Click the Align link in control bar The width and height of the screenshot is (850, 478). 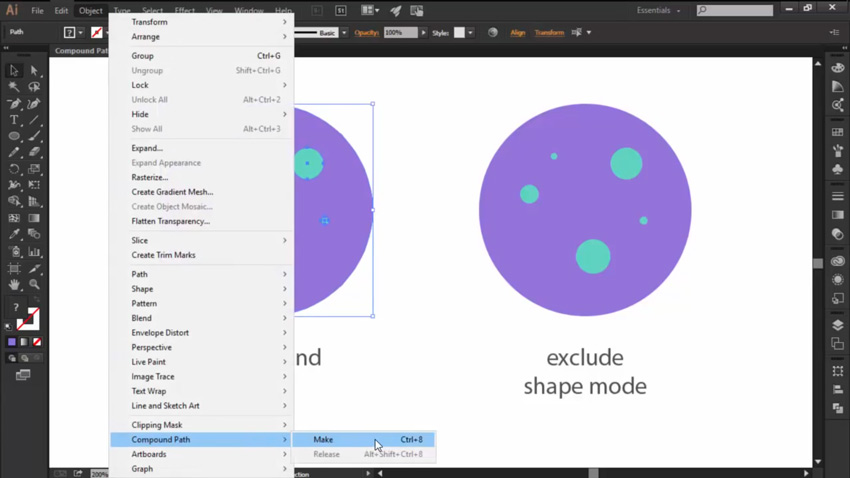[518, 33]
